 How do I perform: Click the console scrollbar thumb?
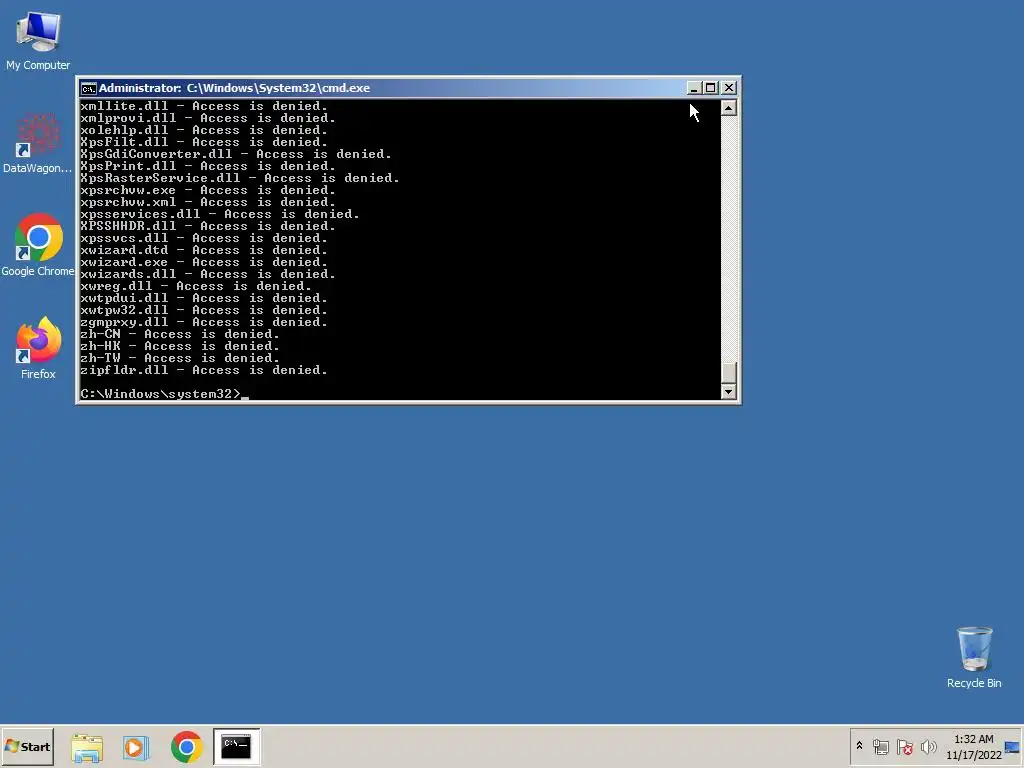729,372
